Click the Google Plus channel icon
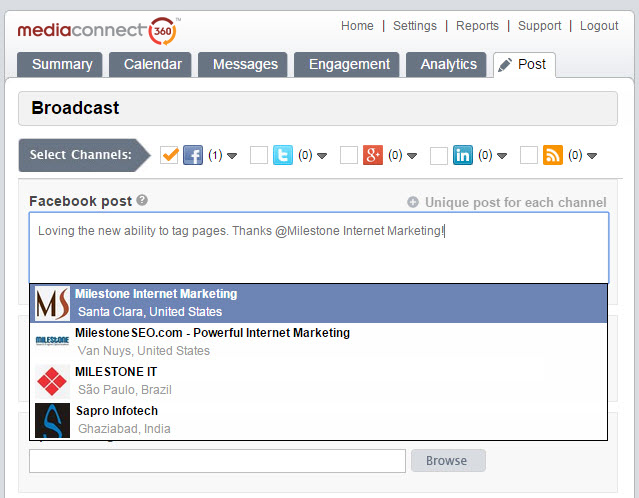This screenshot has height=498, width=639. [x=373, y=155]
